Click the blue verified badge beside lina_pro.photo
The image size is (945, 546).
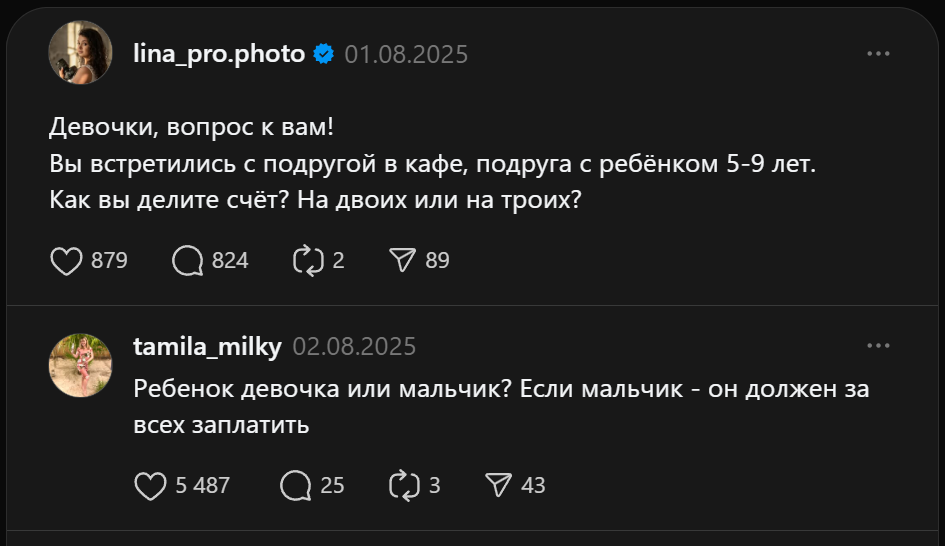323,54
